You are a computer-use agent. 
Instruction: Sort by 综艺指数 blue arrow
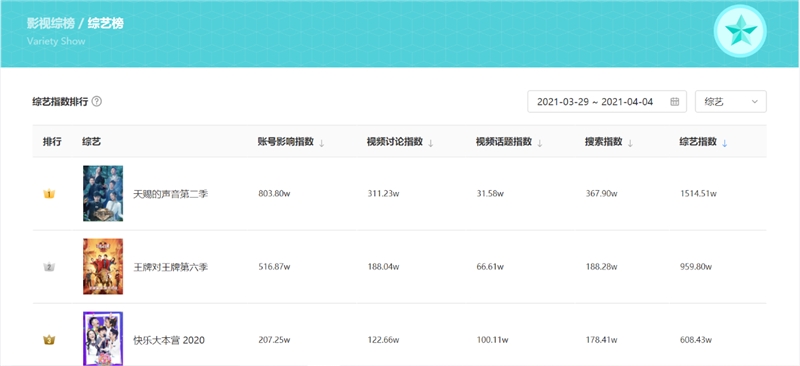[724, 143]
